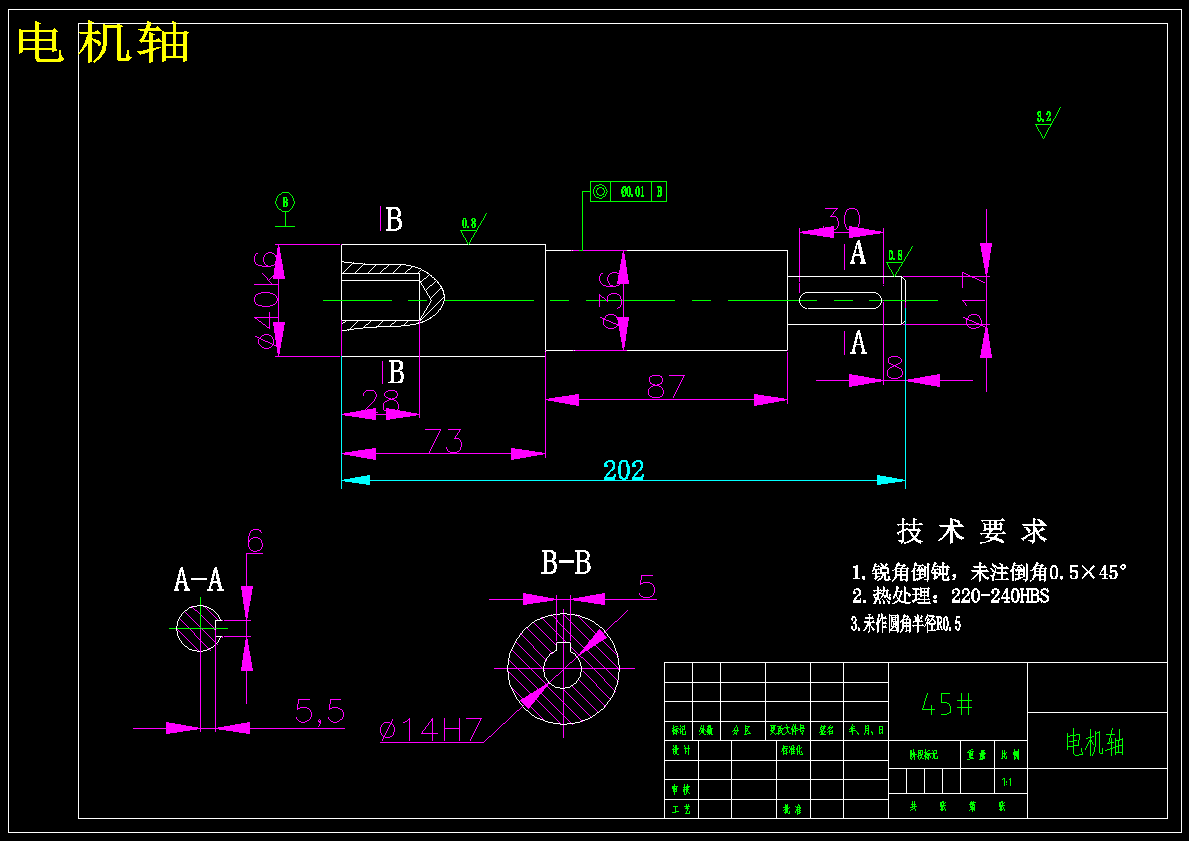1189x841 pixels.
Task: Select the 工艺 row label
Action: 682,809
